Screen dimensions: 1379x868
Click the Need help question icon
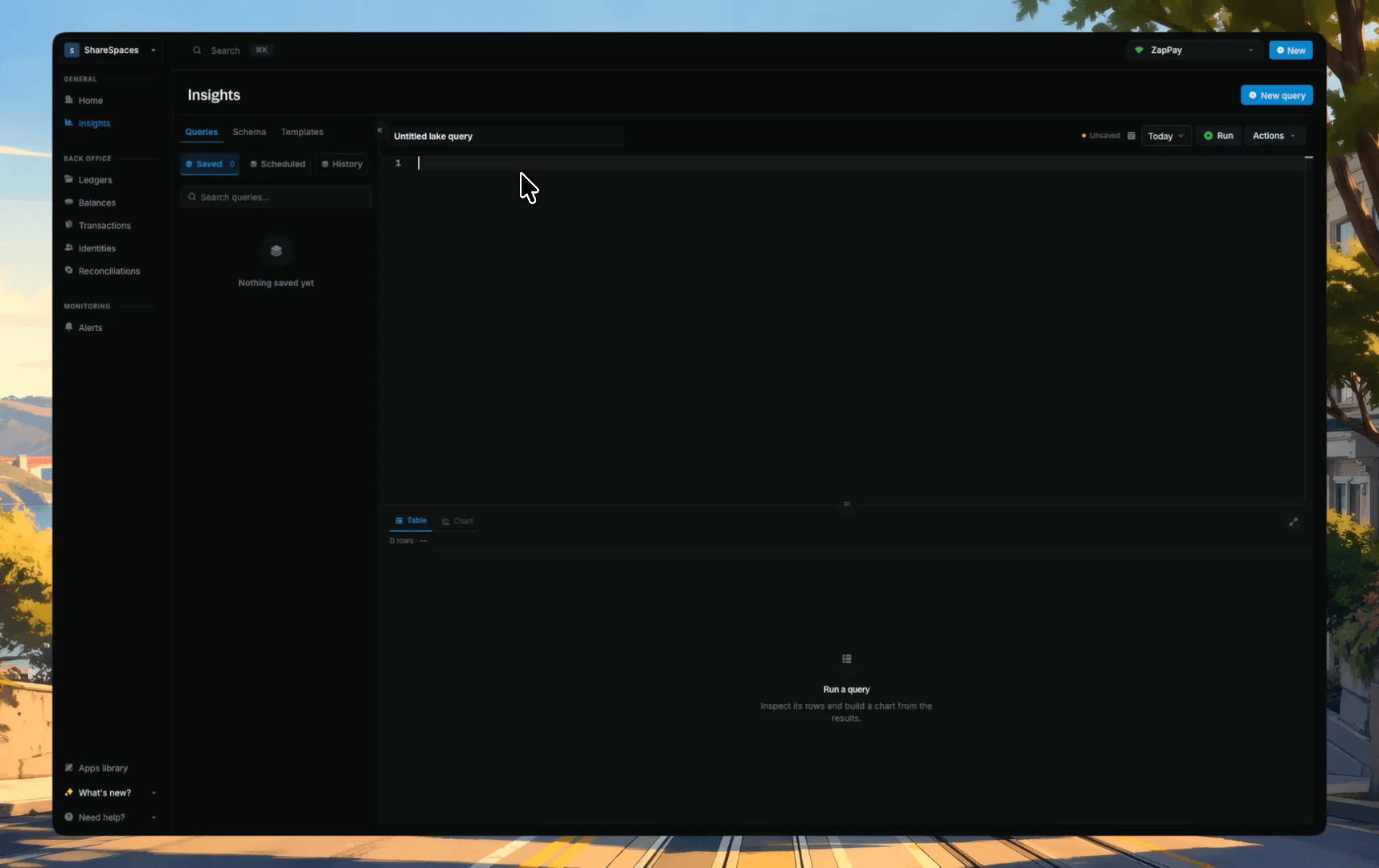pyautogui.click(x=69, y=817)
